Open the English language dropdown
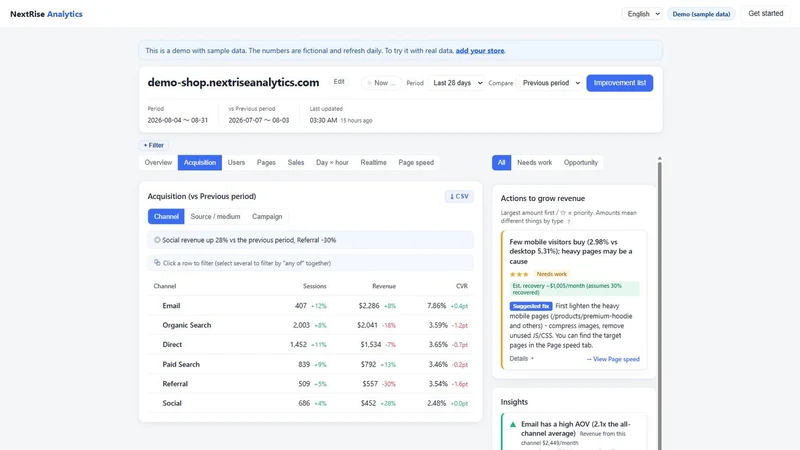The height and width of the screenshot is (450, 800). point(642,14)
